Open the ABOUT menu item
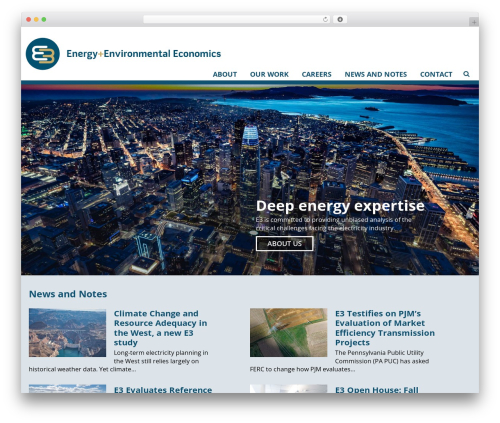 click(x=225, y=74)
